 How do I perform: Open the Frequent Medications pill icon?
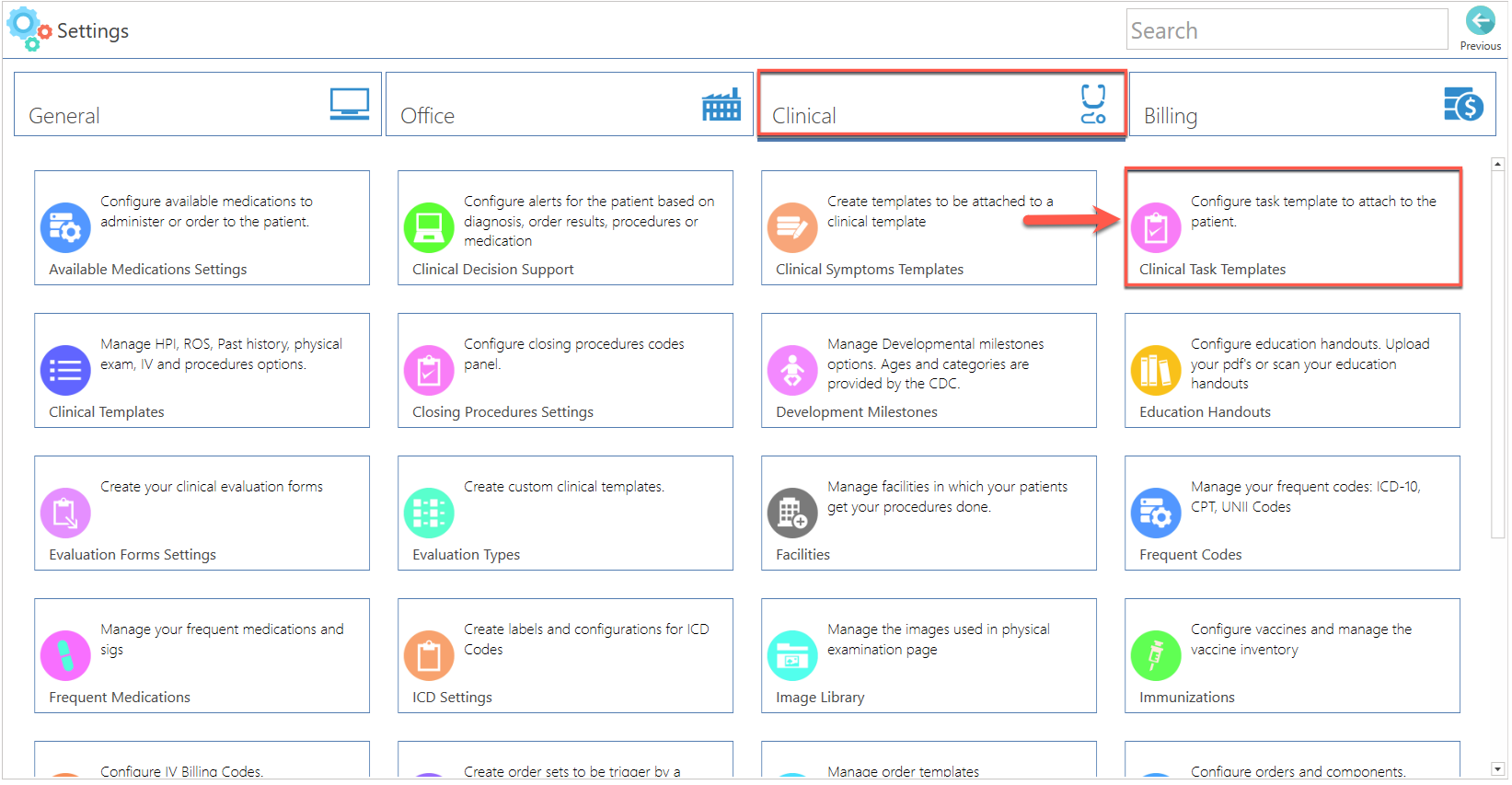tap(65, 655)
